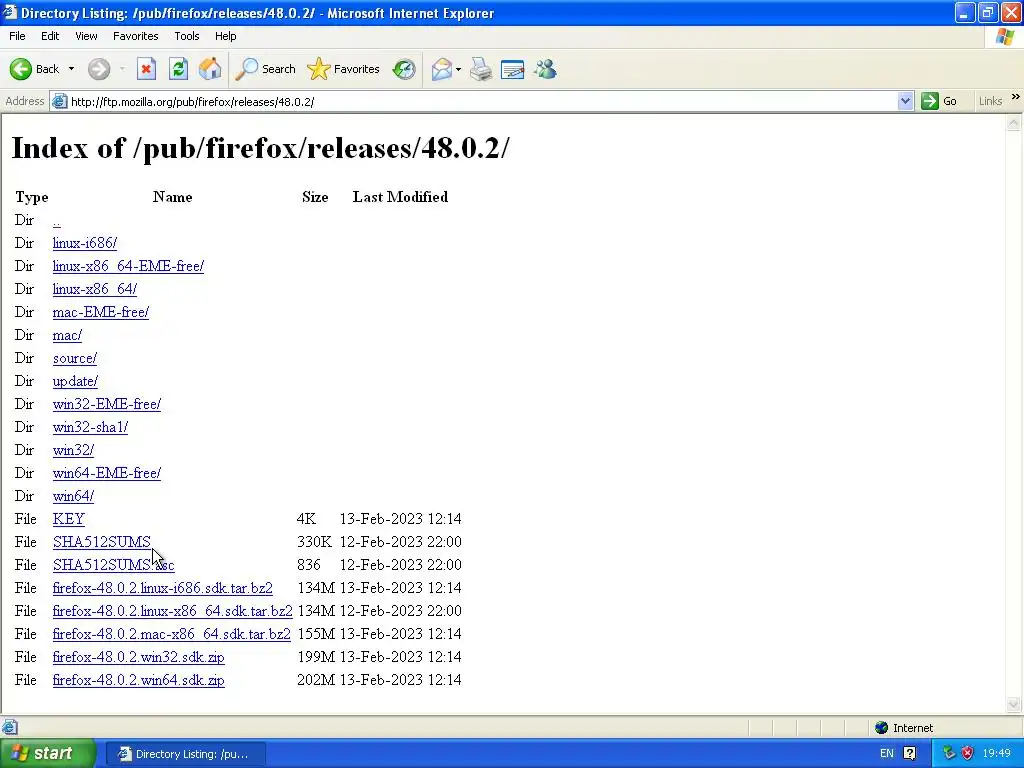Open the parent directory '..' link
The height and width of the screenshot is (768, 1024).
[x=57, y=220]
